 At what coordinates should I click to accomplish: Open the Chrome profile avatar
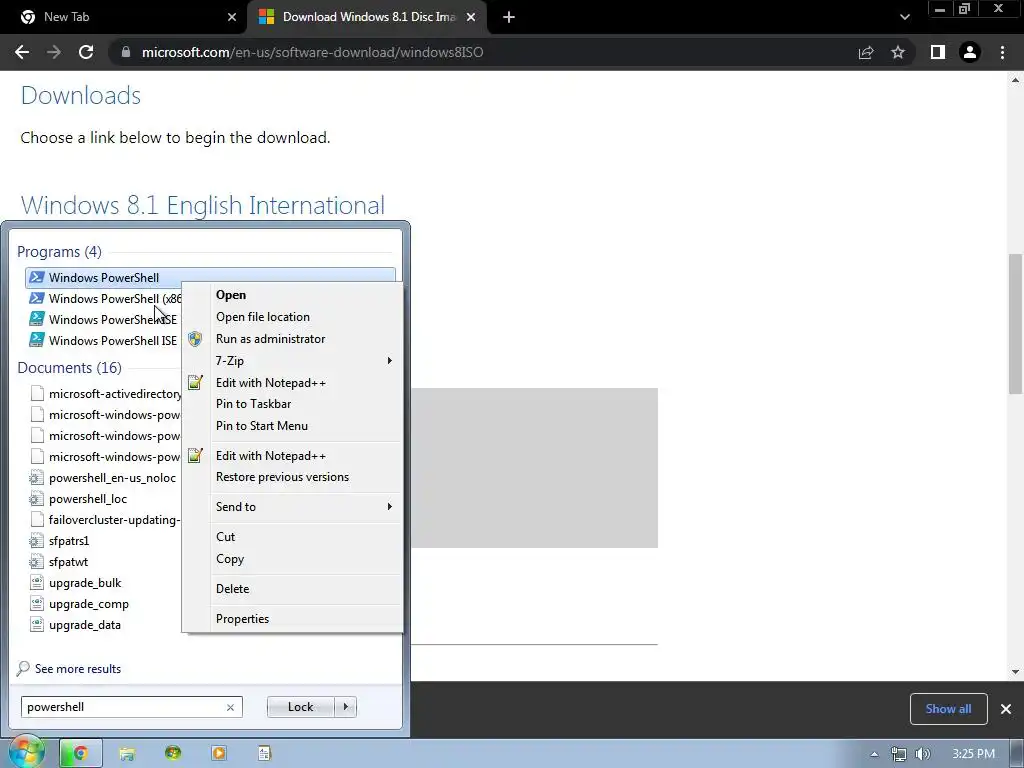[x=970, y=52]
